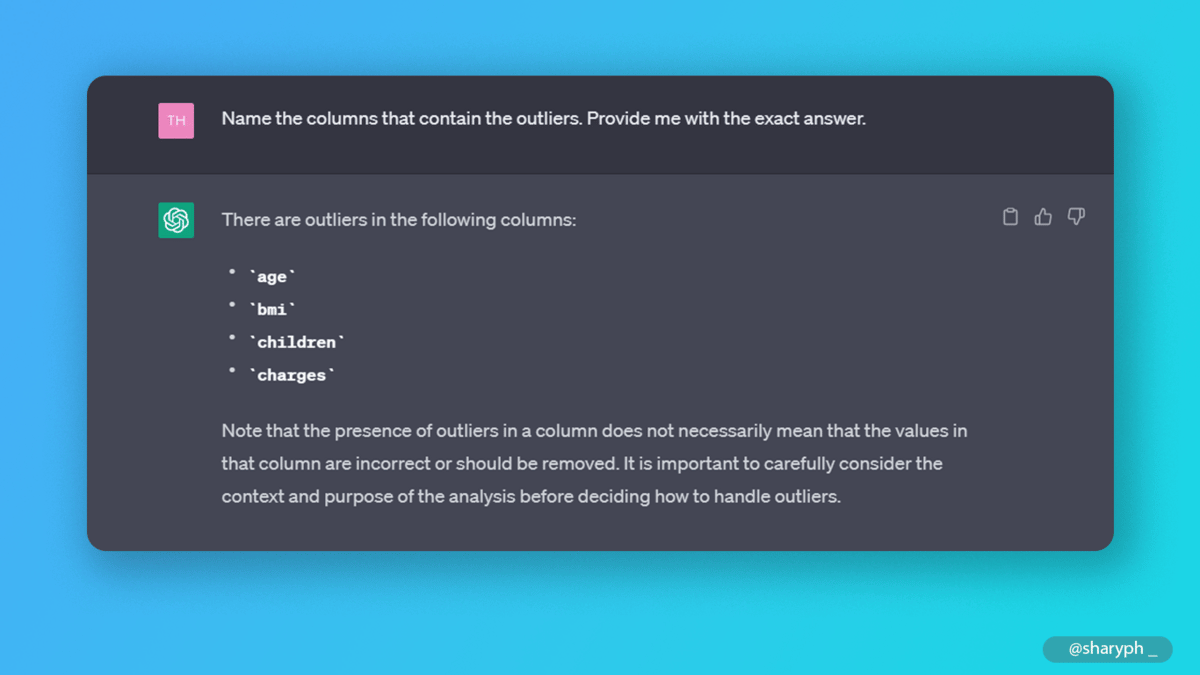The width and height of the screenshot is (1200, 675).
Task: Copy the ChatGPT response with clipboard icon
Action: coord(1010,217)
